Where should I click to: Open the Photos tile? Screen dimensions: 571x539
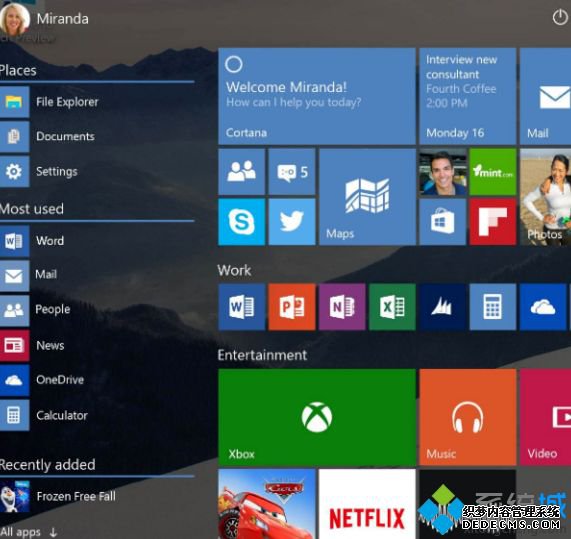[546, 197]
